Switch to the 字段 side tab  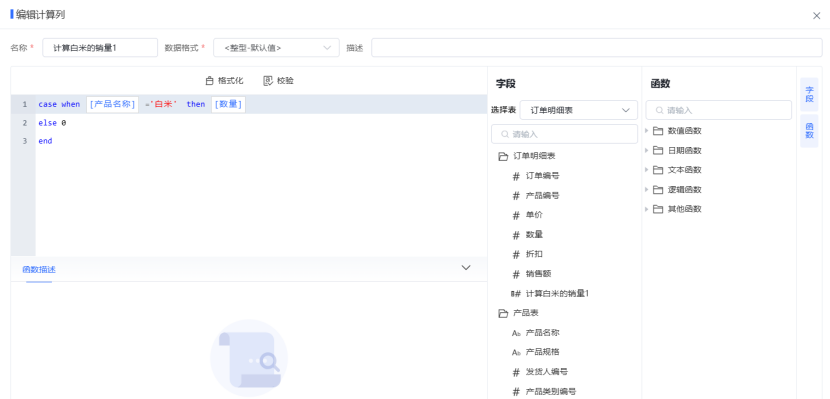(809, 94)
